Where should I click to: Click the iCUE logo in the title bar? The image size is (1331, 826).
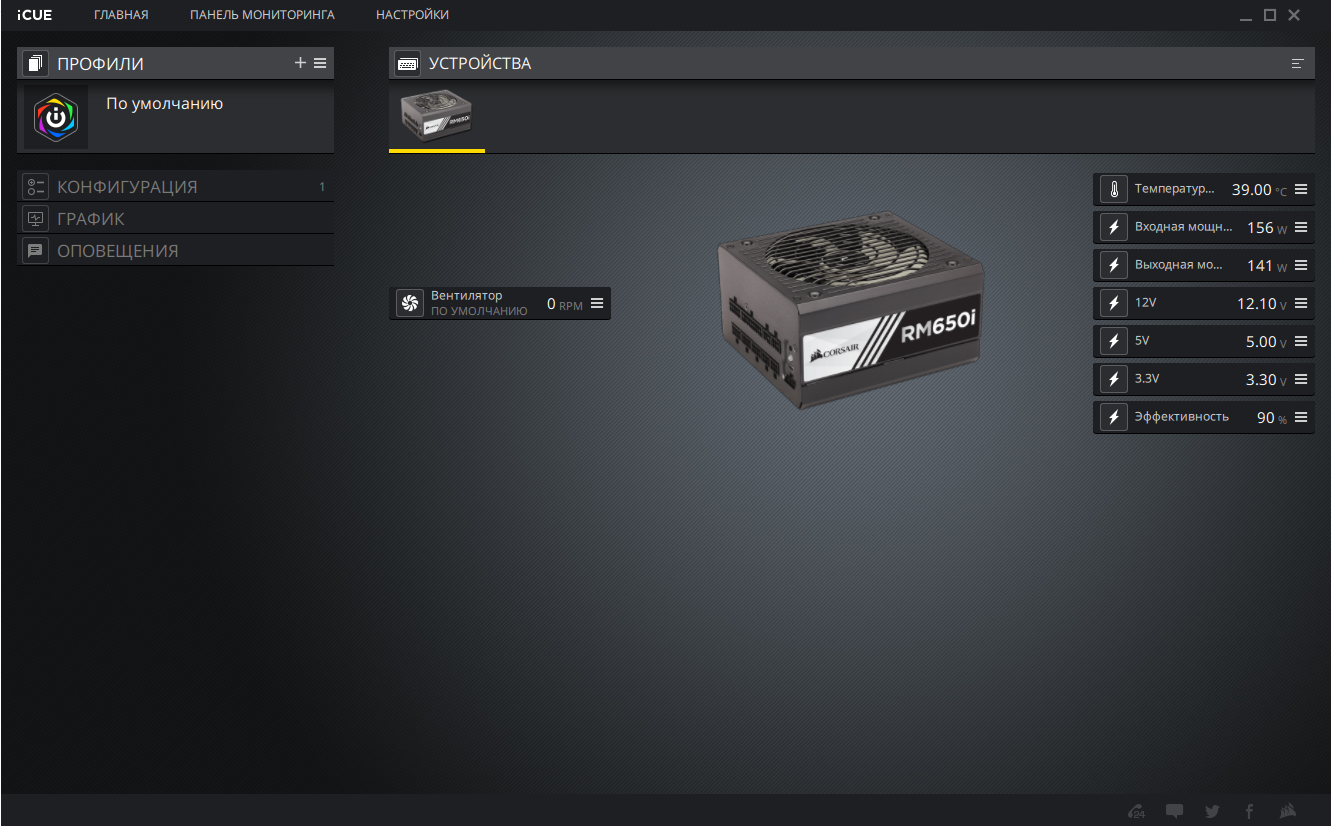coord(34,15)
